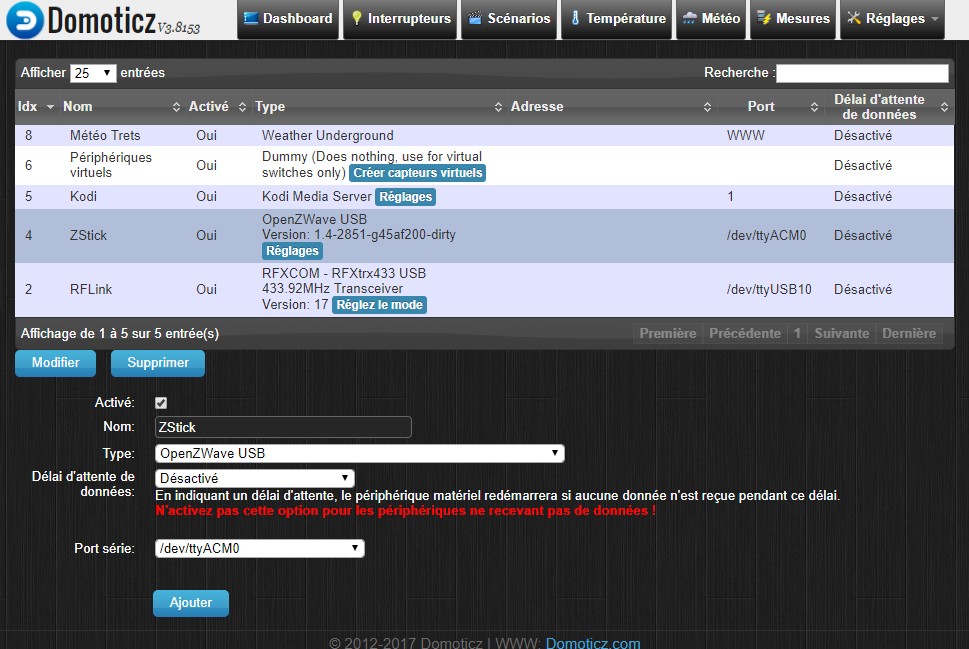Click Réglez le mode for RFLink
The width and height of the screenshot is (969, 649).
379,305
